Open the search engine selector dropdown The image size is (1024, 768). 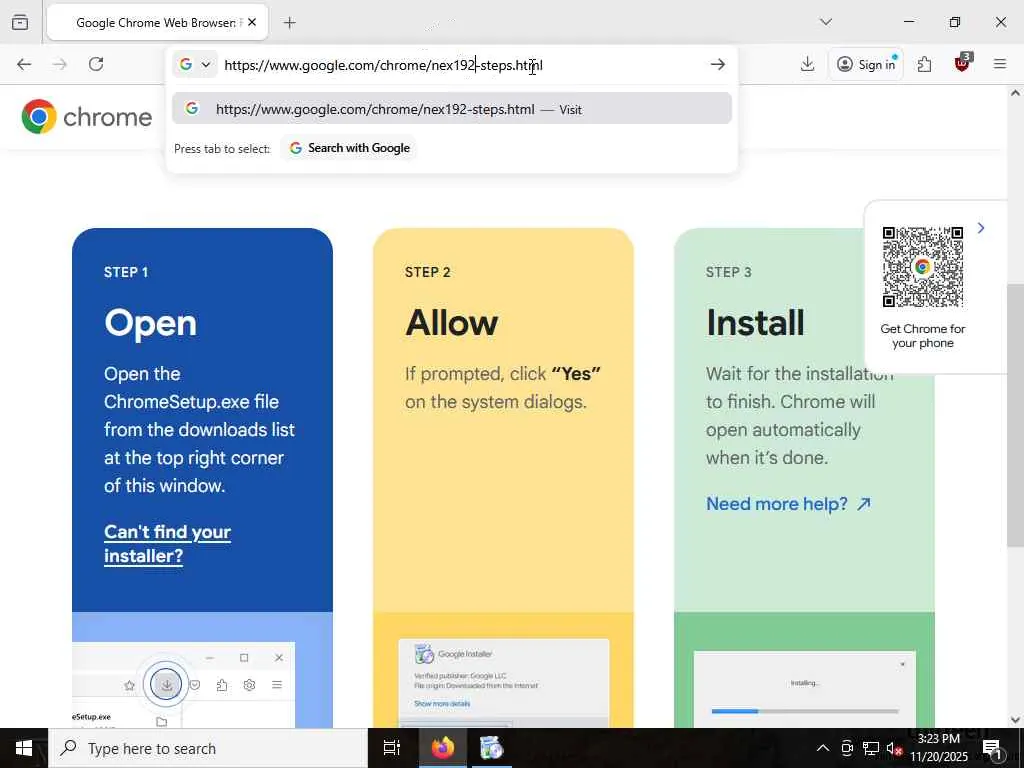[x=195, y=65]
